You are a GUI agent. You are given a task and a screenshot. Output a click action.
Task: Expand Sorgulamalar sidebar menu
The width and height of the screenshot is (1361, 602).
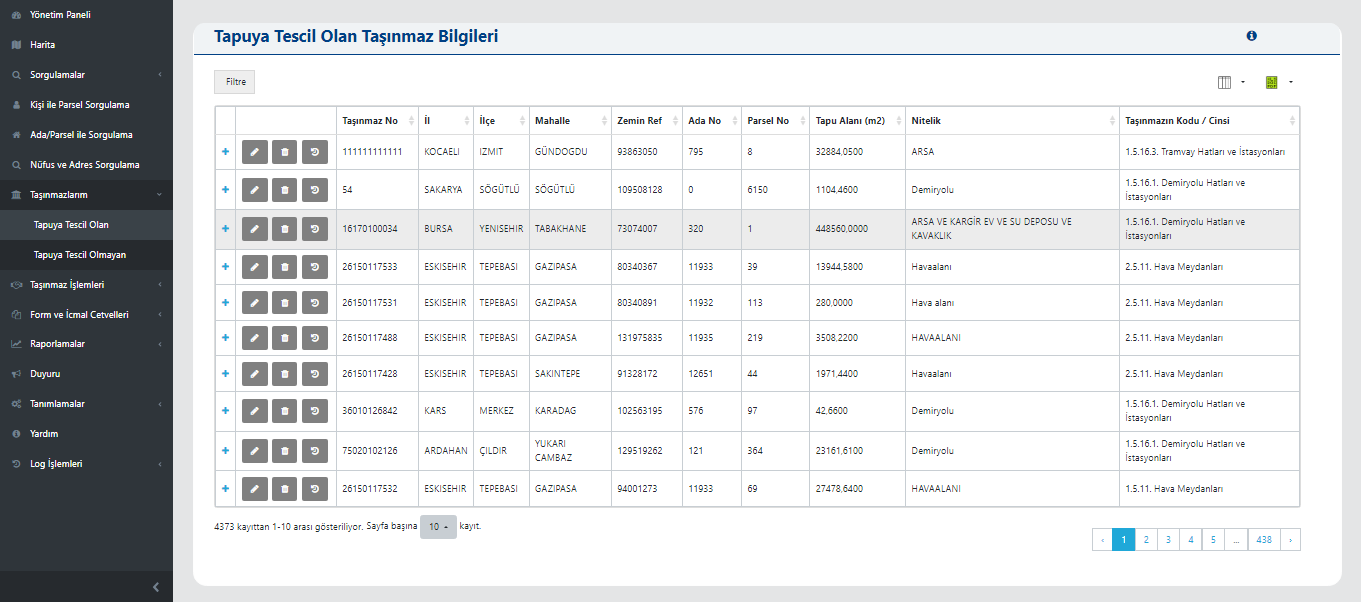point(85,75)
